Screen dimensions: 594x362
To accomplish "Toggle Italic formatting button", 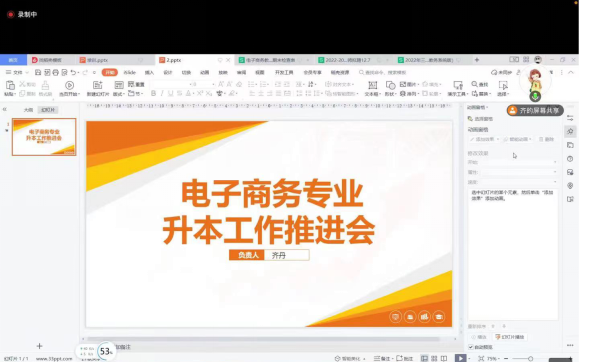I will [x=162, y=93].
